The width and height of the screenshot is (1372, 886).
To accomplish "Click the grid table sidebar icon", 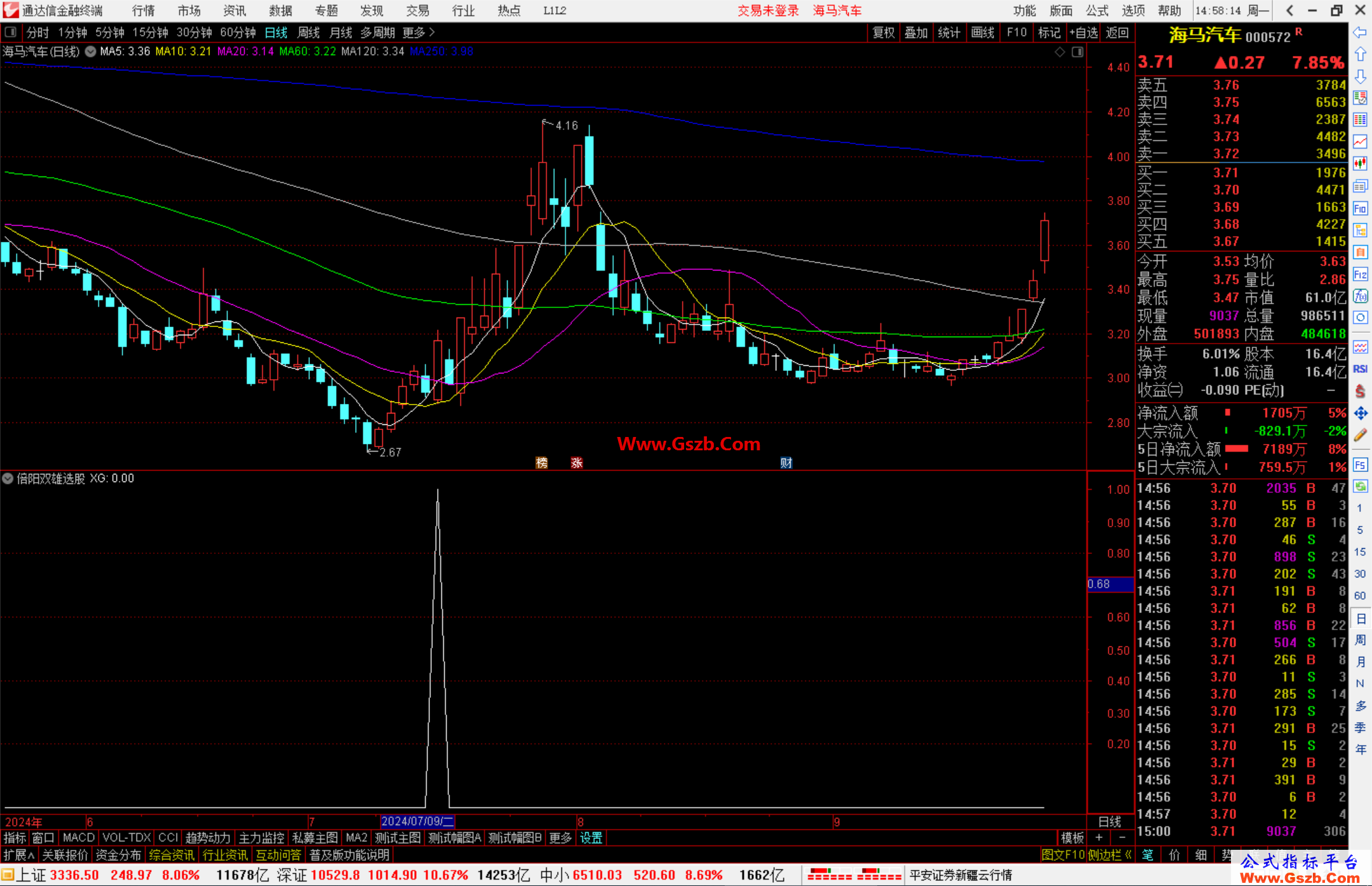I will [x=1360, y=120].
